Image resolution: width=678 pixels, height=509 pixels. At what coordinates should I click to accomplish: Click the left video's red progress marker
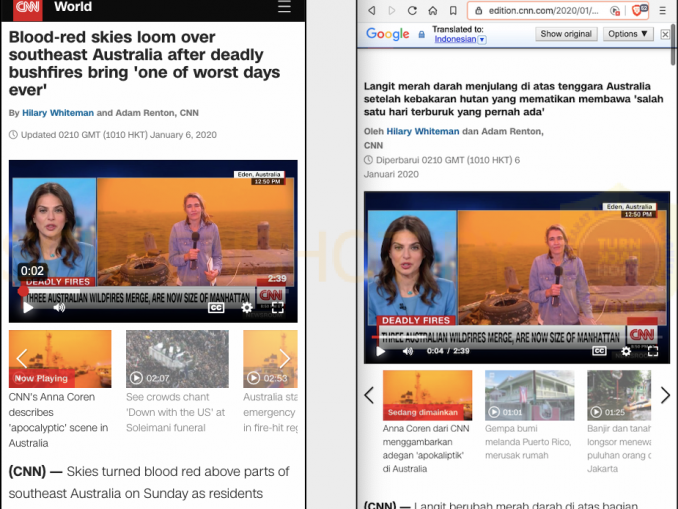pyautogui.click(x=23, y=291)
